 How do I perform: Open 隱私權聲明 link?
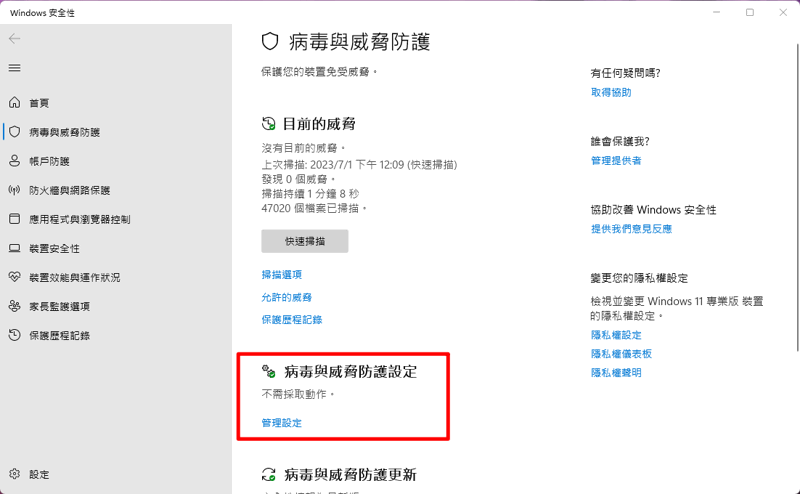click(616, 373)
